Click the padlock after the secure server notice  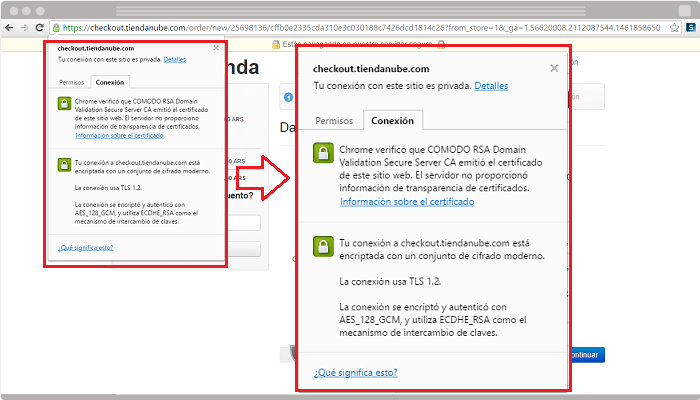point(441,44)
